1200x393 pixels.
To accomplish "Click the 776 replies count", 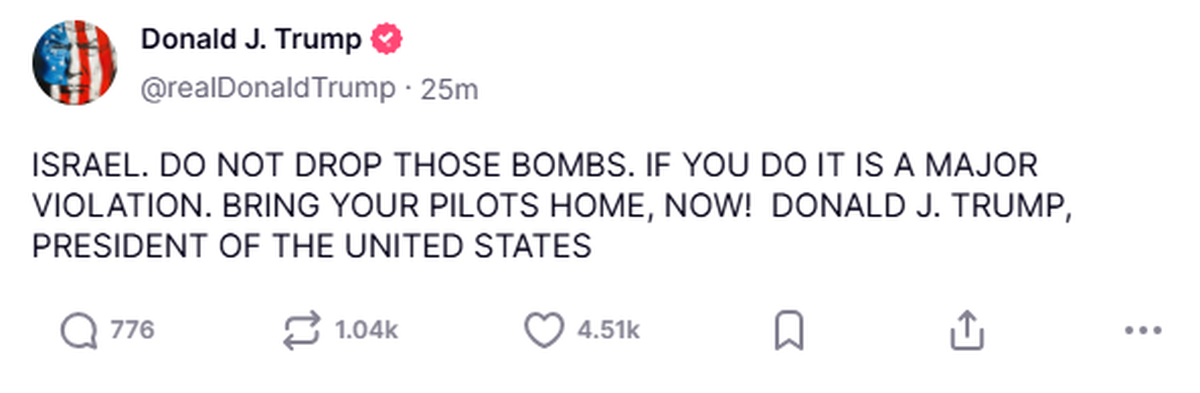I will coord(131,330).
